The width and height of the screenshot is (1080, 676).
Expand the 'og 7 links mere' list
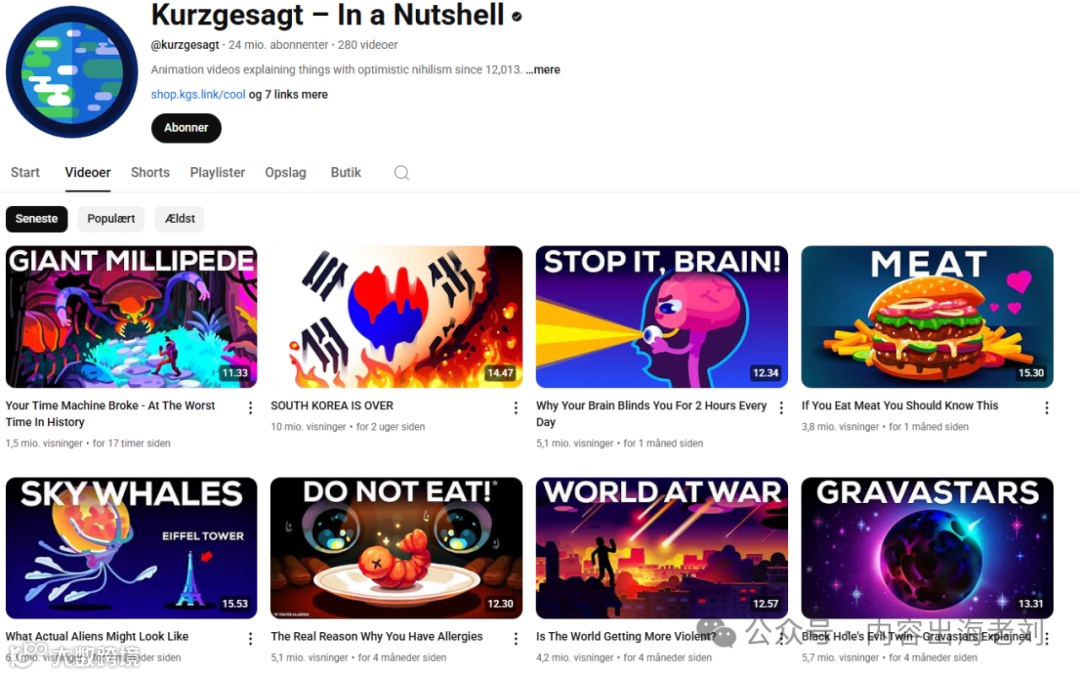pyautogui.click(x=288, y=94)
